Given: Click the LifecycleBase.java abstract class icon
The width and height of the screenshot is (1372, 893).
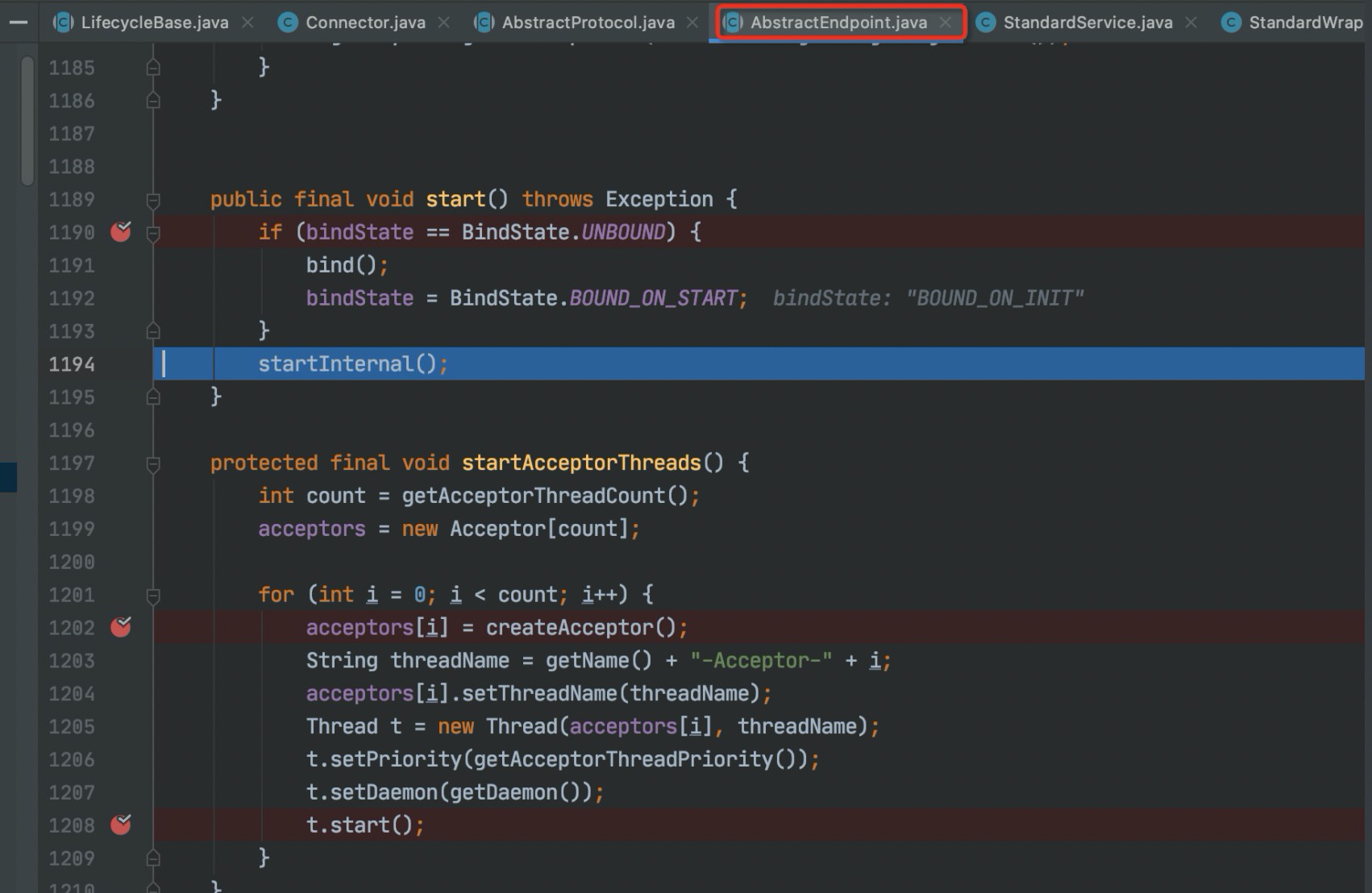Looking at the screenshot, I should click(x=62, y=23).
